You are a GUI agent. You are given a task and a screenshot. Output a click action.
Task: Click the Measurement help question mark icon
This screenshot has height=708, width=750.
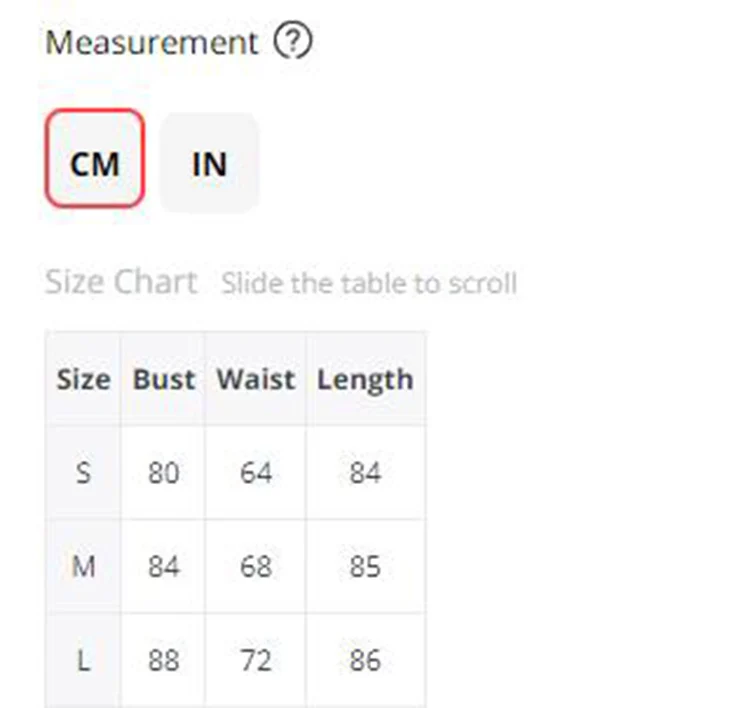pyautogui.click(x=293, y=40)
